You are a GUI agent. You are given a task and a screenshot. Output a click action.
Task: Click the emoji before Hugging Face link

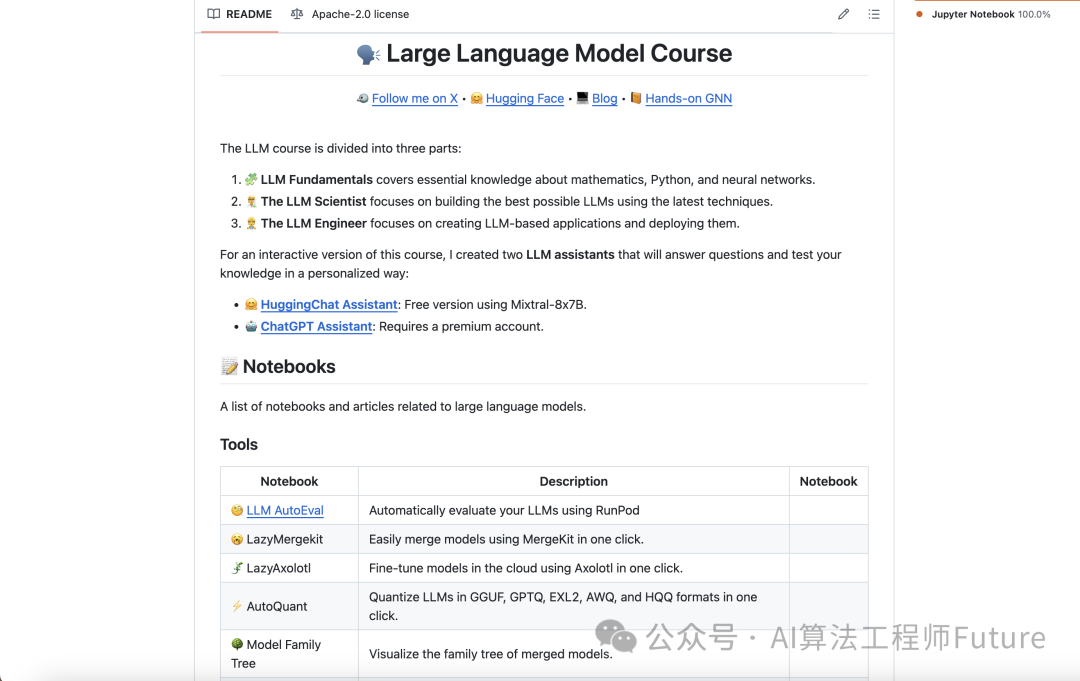477,98
